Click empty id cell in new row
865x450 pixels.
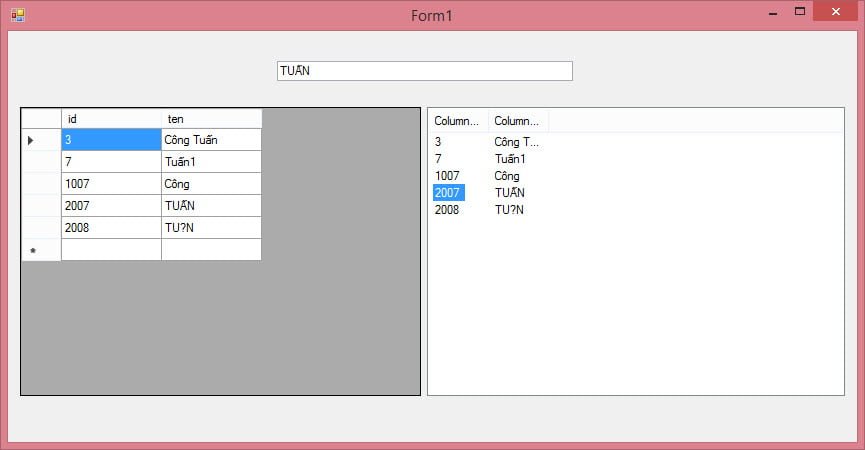point(111,250)
